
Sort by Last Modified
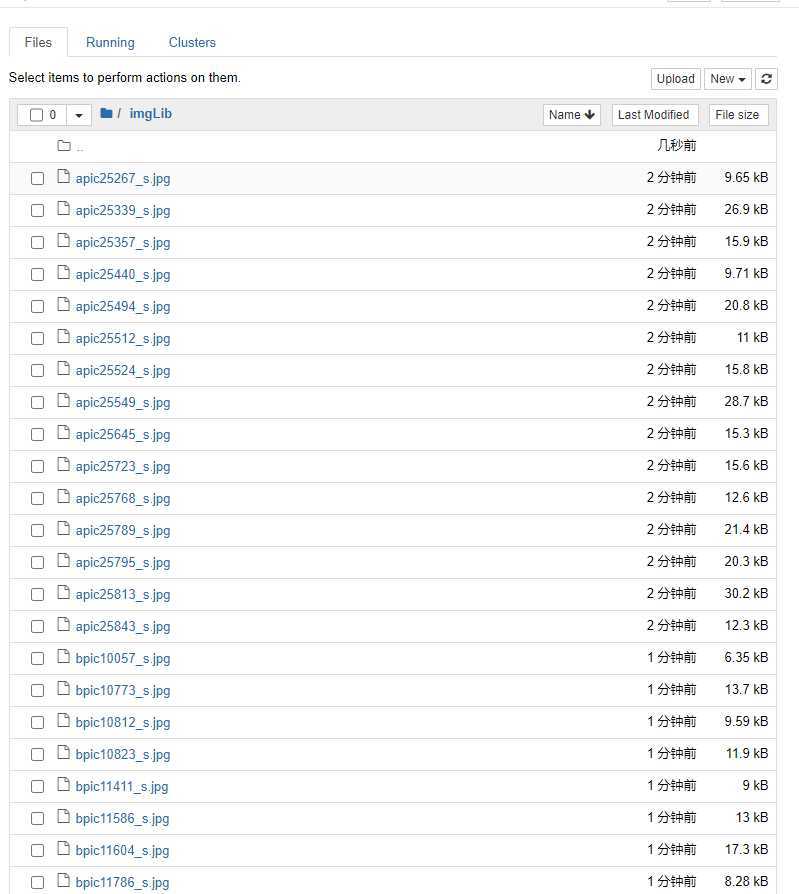[654, 115]
